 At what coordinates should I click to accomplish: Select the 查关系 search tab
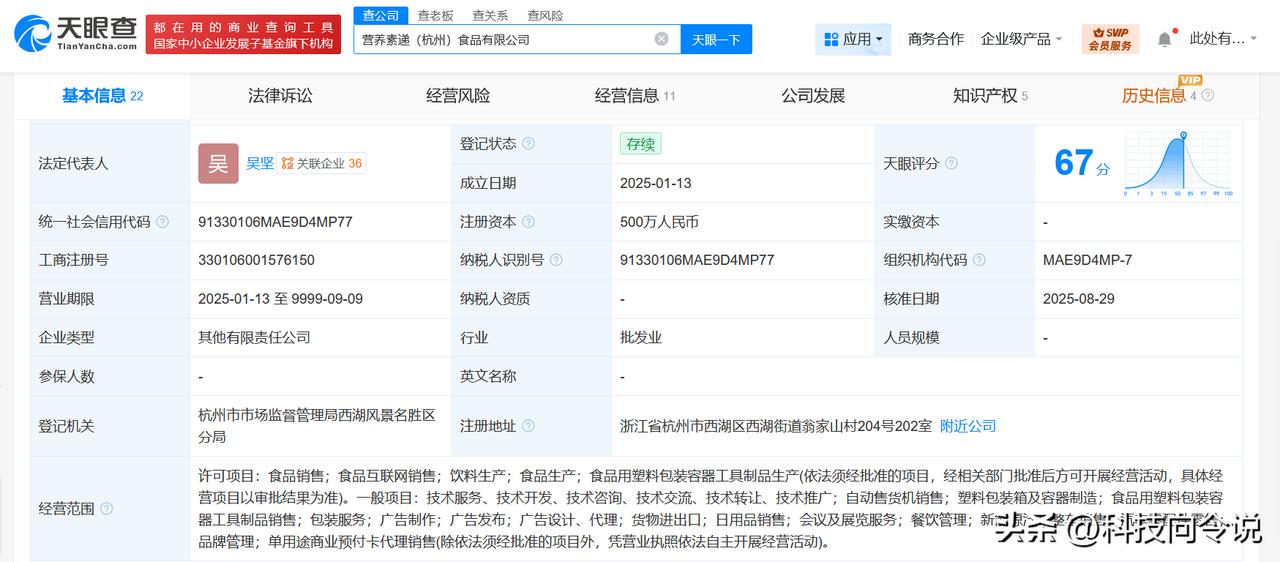coord(490,15)
